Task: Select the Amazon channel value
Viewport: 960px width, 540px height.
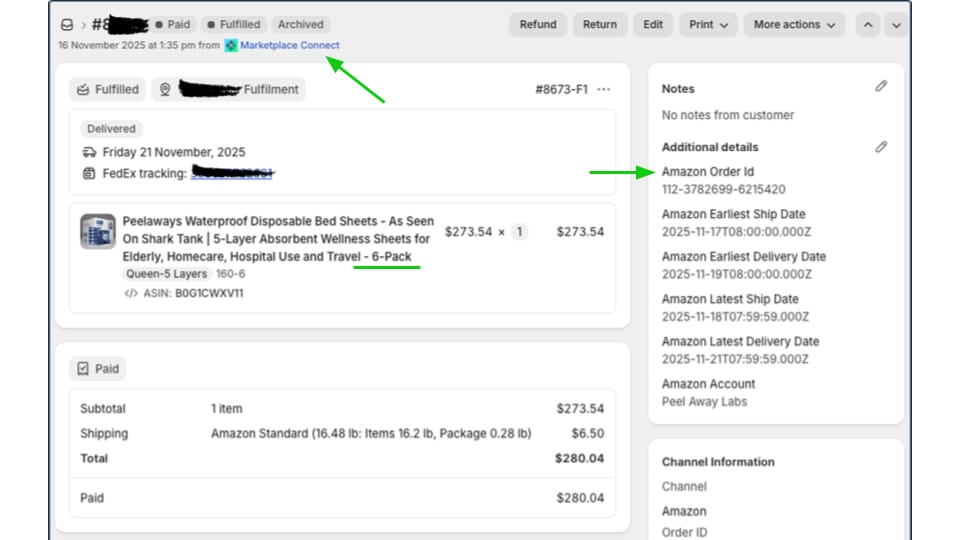Action: [684, 511]
